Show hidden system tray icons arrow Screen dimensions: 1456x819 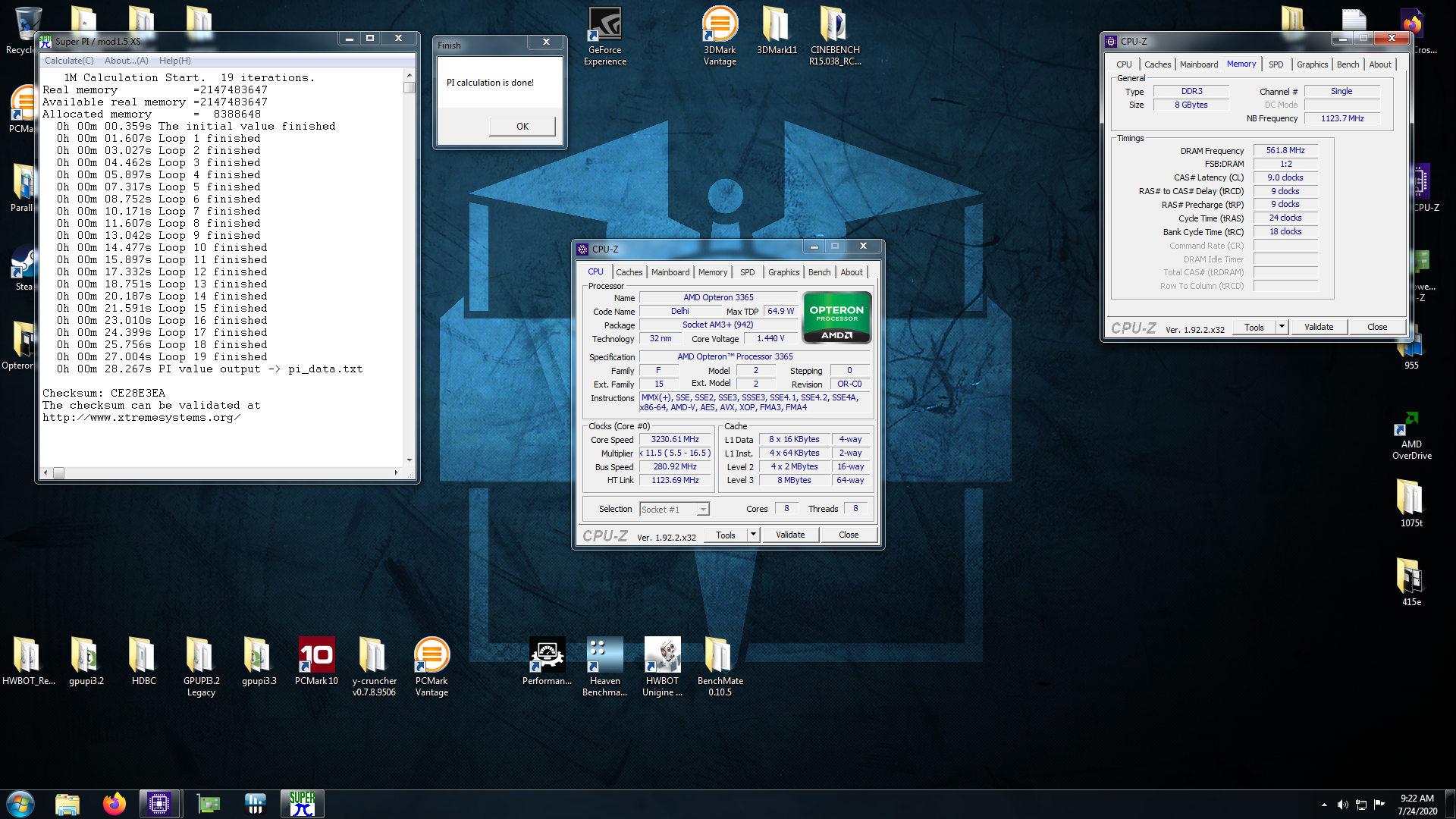point(1324,805)
